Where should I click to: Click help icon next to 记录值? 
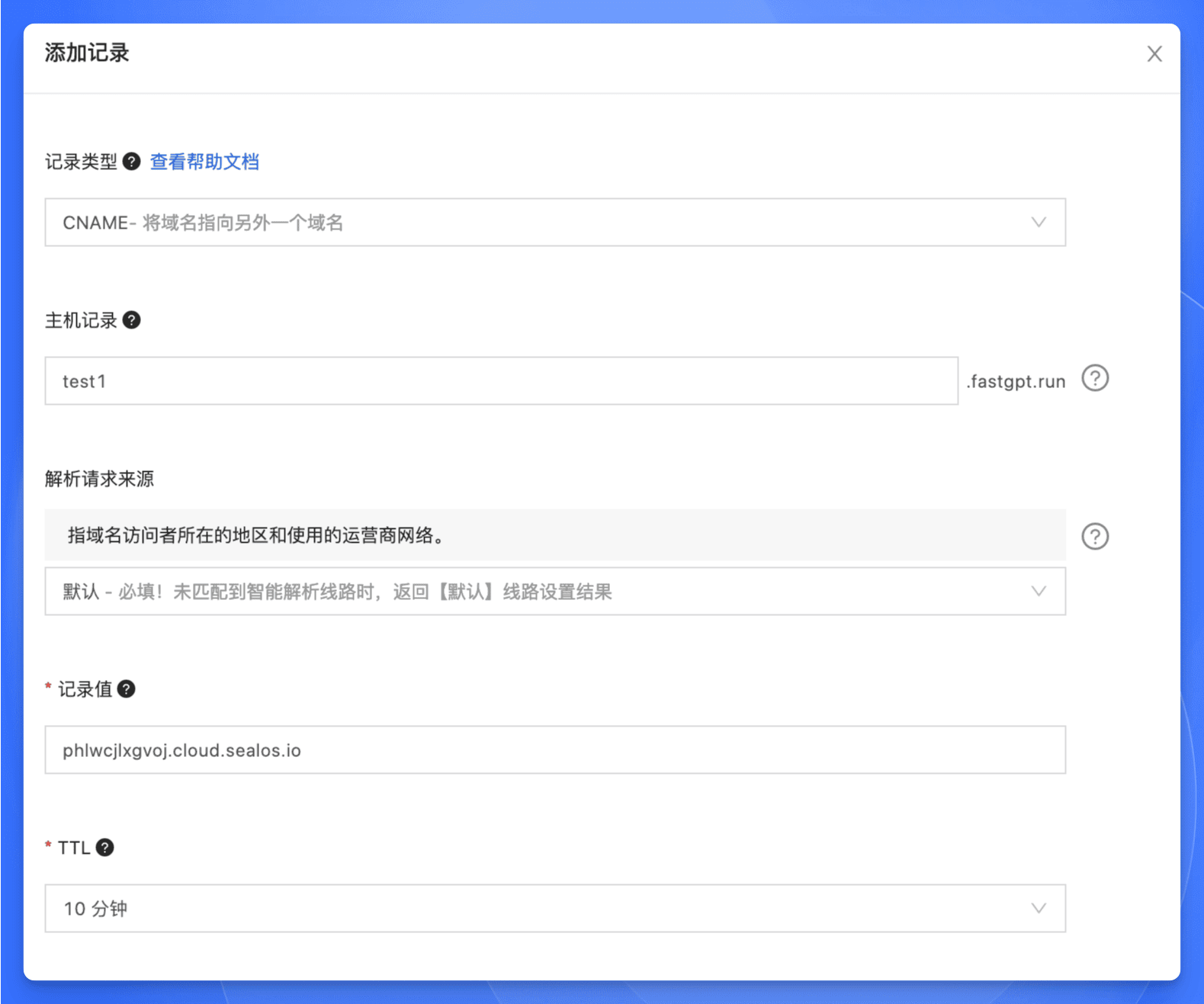[127, 689]
